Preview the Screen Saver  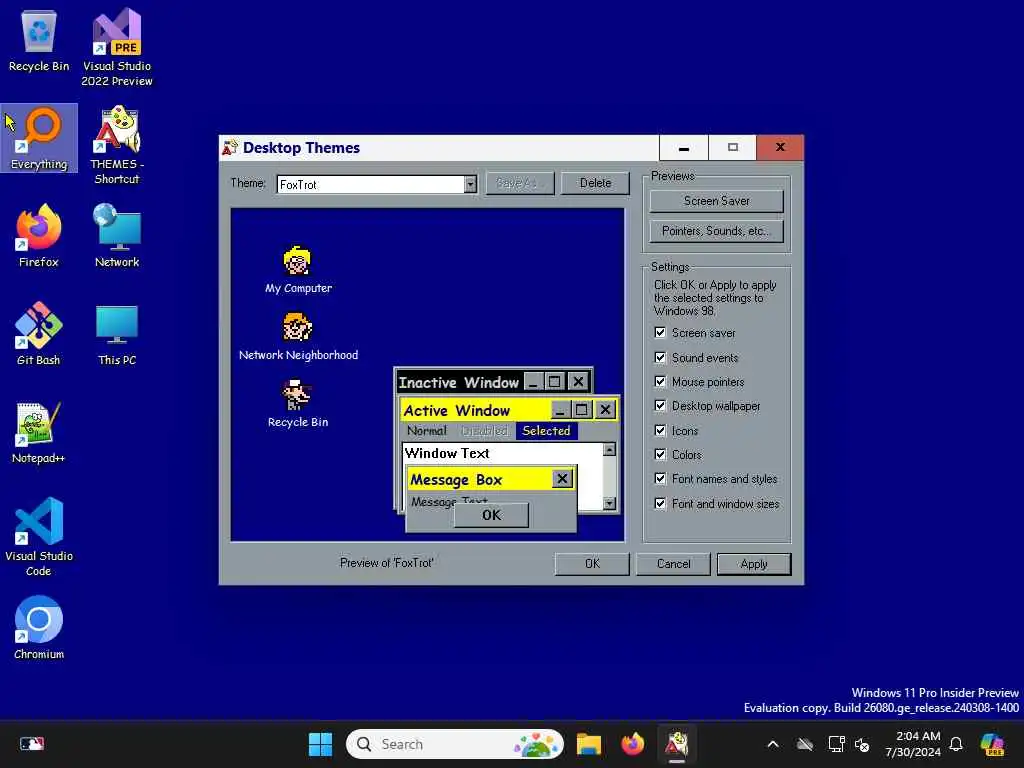tap(716, 201)
